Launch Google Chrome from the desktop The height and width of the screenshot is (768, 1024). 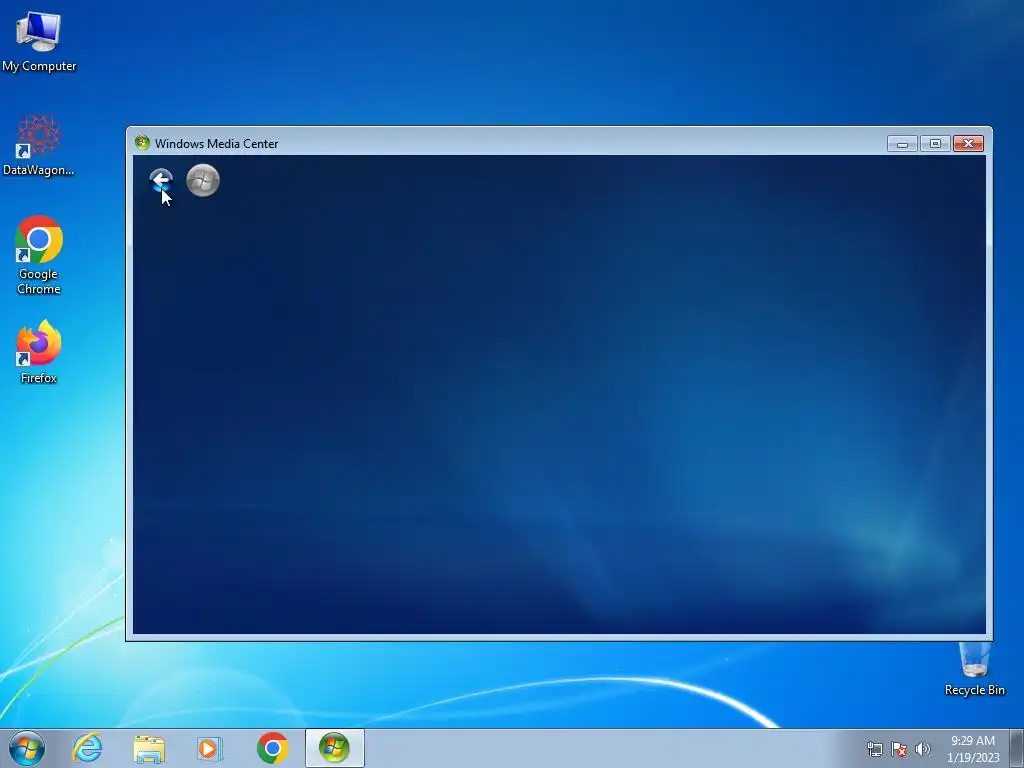[39, 255]
